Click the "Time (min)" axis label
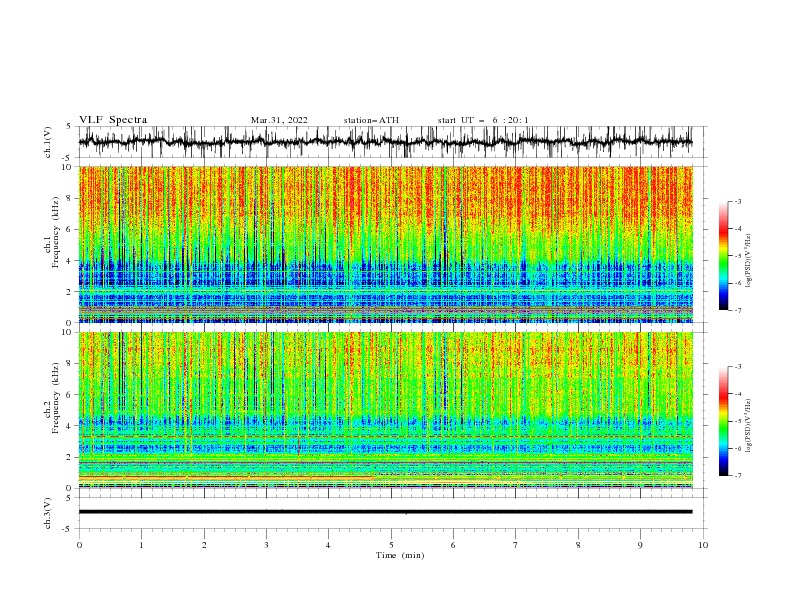This screenshot has width=792, height=612. click(400, 555)
